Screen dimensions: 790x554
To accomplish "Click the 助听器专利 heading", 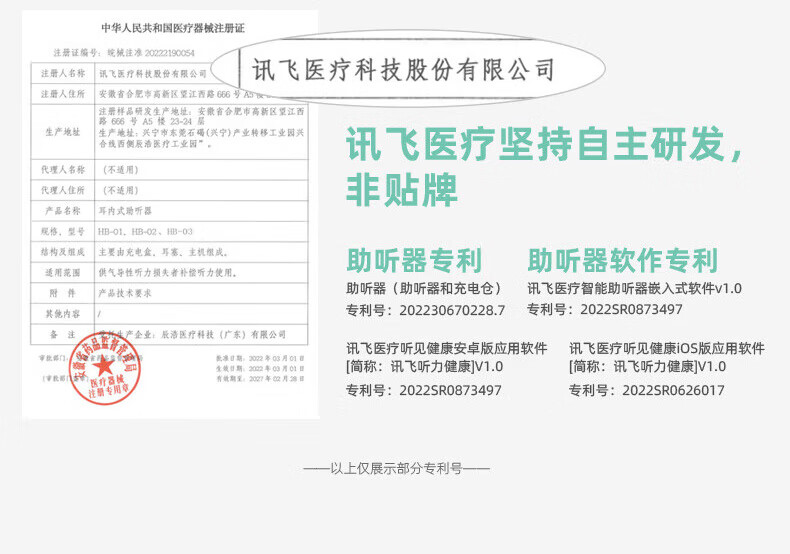I will click(414, 260).
